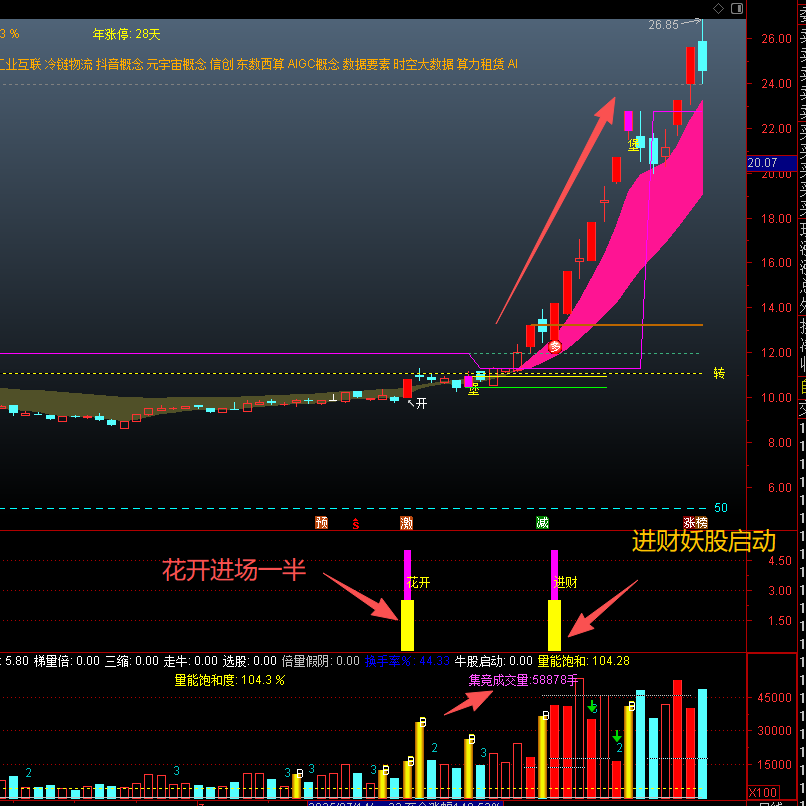Open the 涨榜 event marker
Viewport: 806px width, 806px height.
[x=695, y=523]
